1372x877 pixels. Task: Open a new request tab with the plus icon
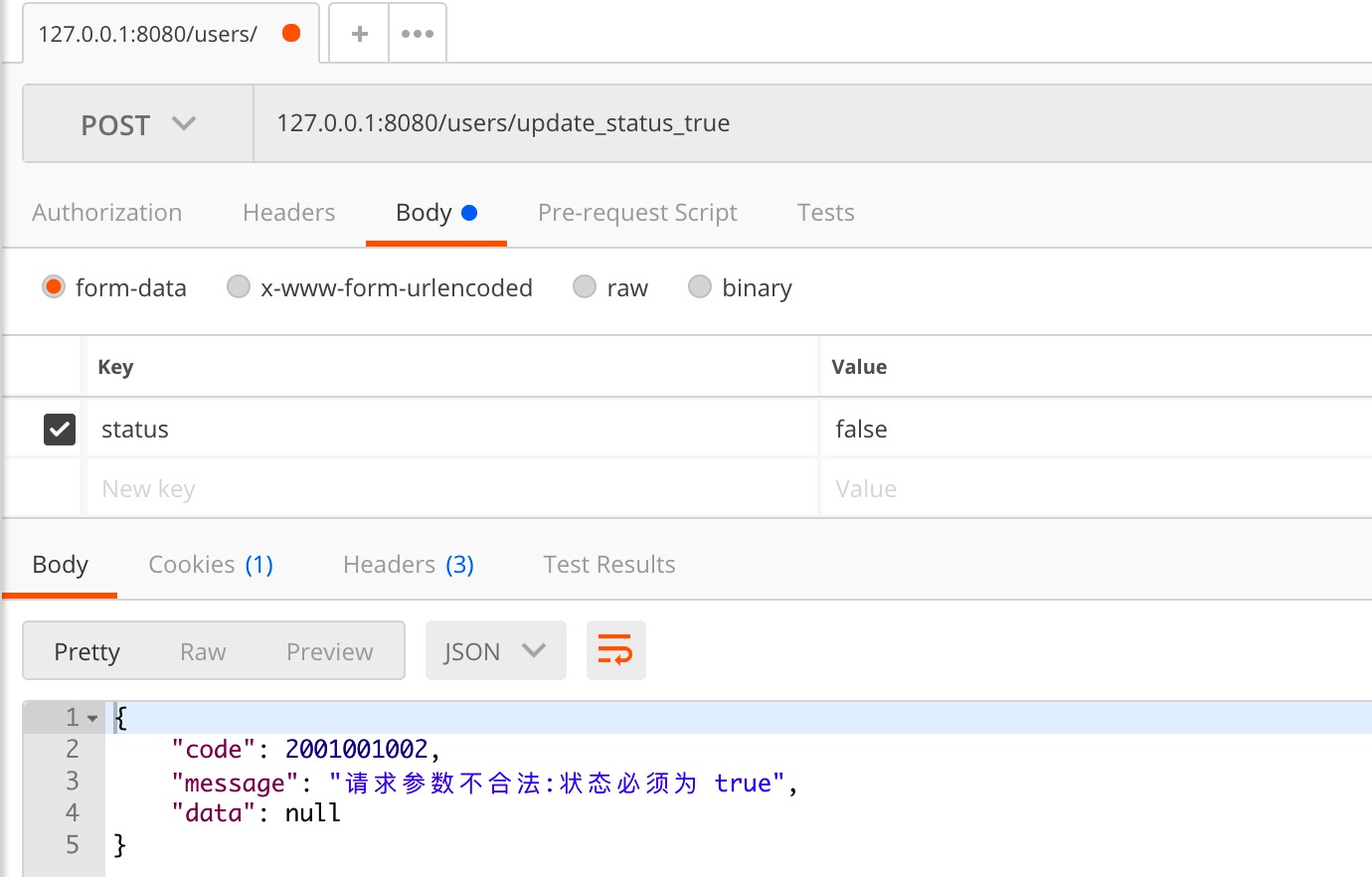coord(358,32)
